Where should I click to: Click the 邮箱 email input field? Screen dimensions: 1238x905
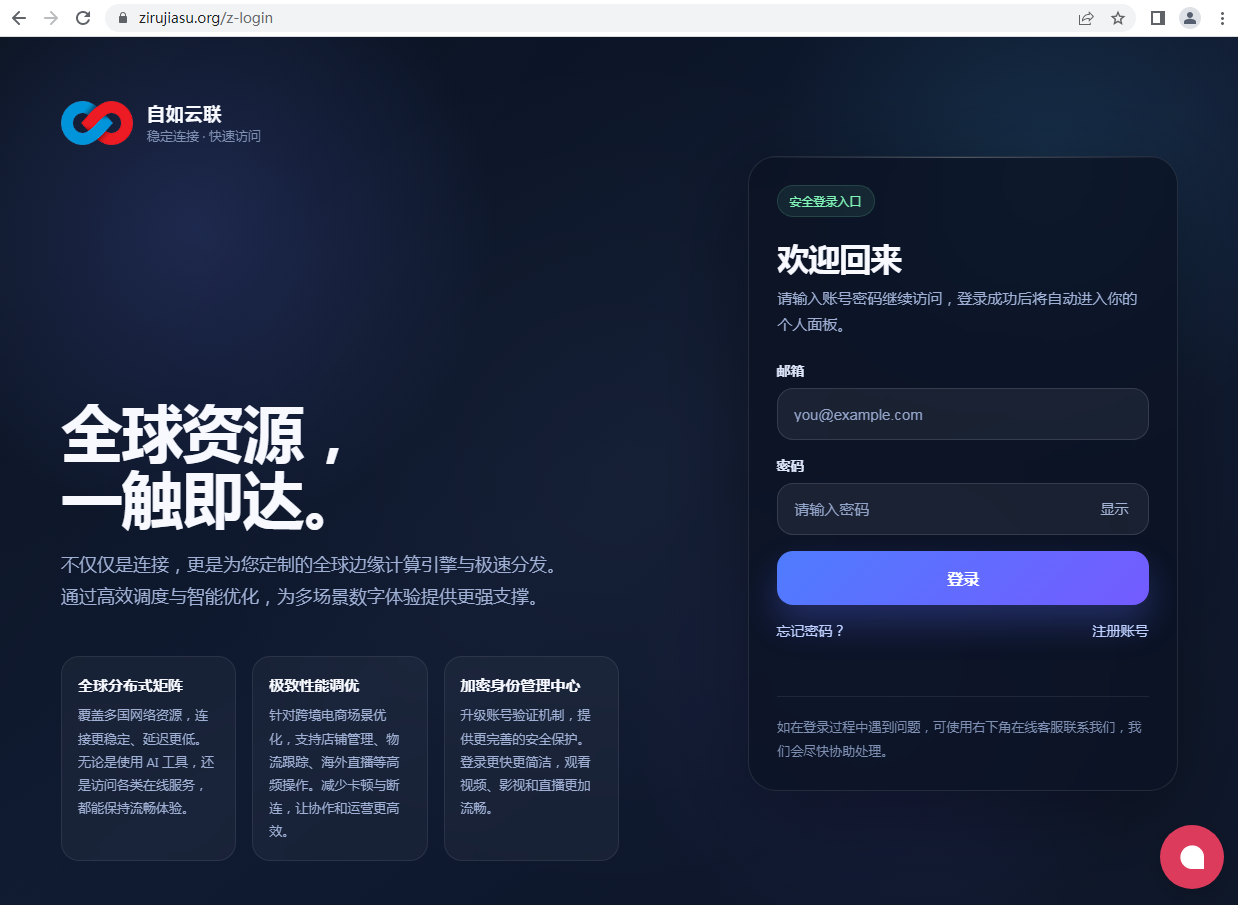962,413
